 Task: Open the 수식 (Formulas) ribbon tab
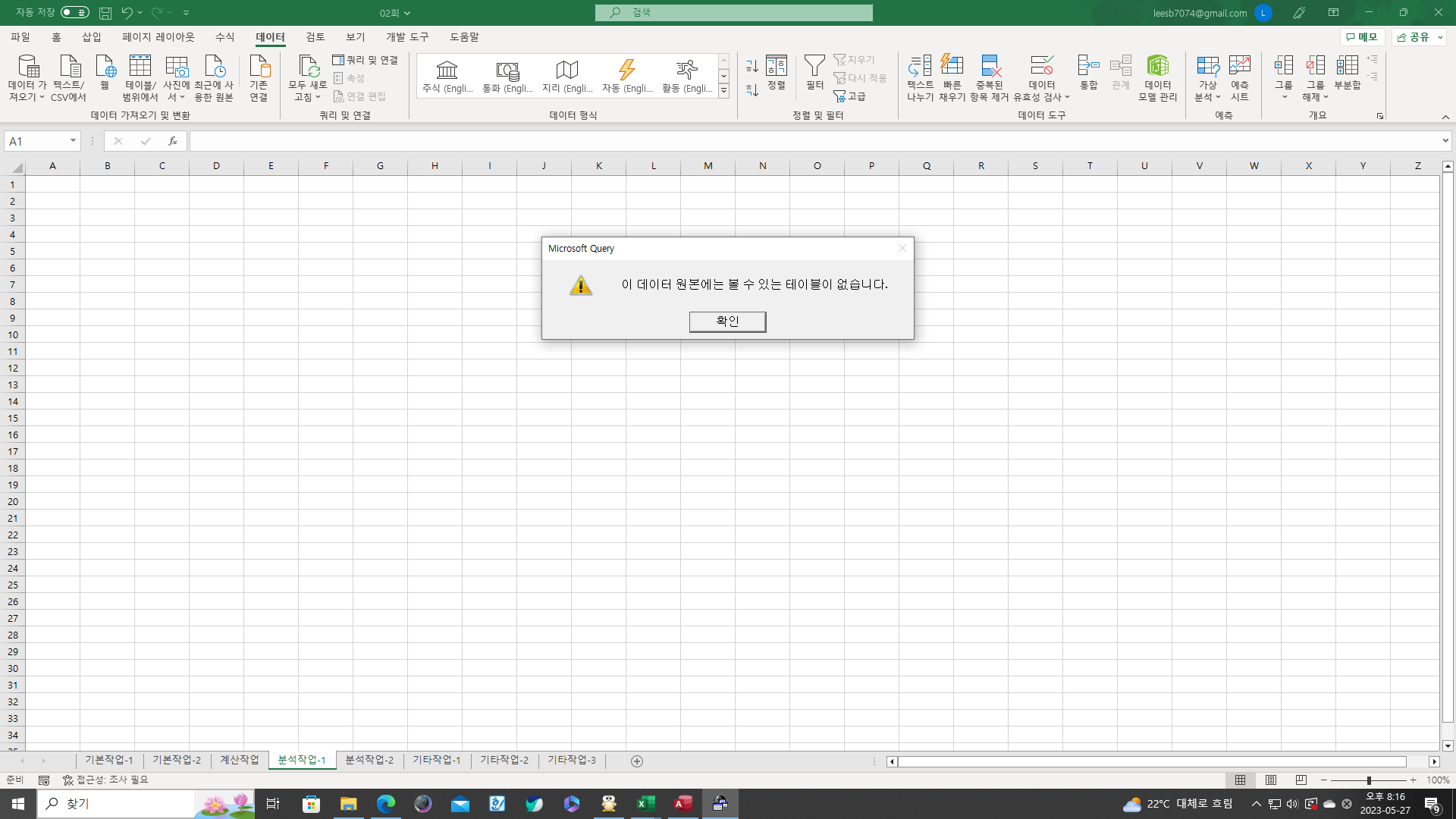tap(224, 37)
